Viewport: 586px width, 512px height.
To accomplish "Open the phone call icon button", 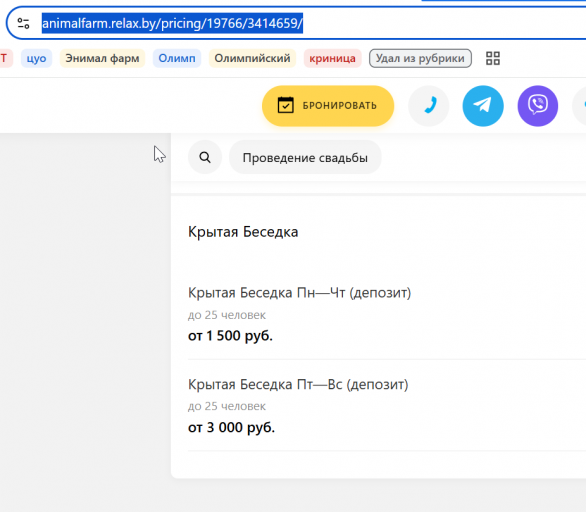I will (429, 106).
